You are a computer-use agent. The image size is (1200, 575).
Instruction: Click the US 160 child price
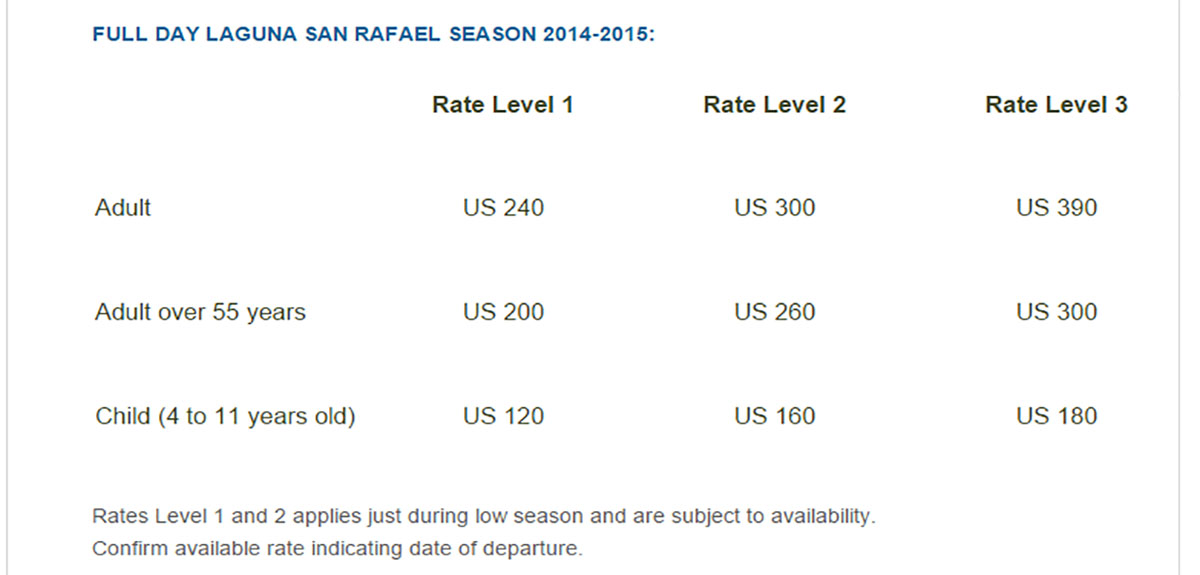(775, 416)
